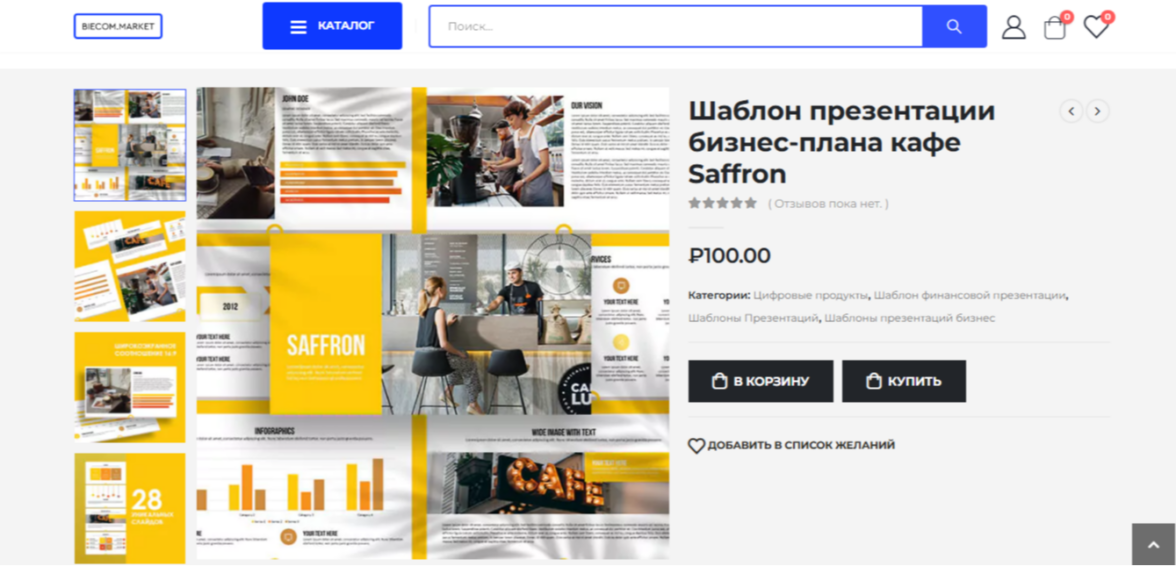Click the star rating row

point(723,203)
